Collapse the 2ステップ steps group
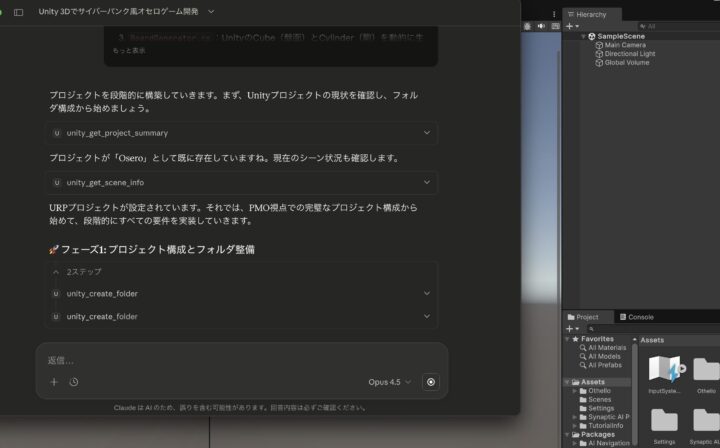Image resolution: width=720 pixels, height=448 pixels. (56, 271)
